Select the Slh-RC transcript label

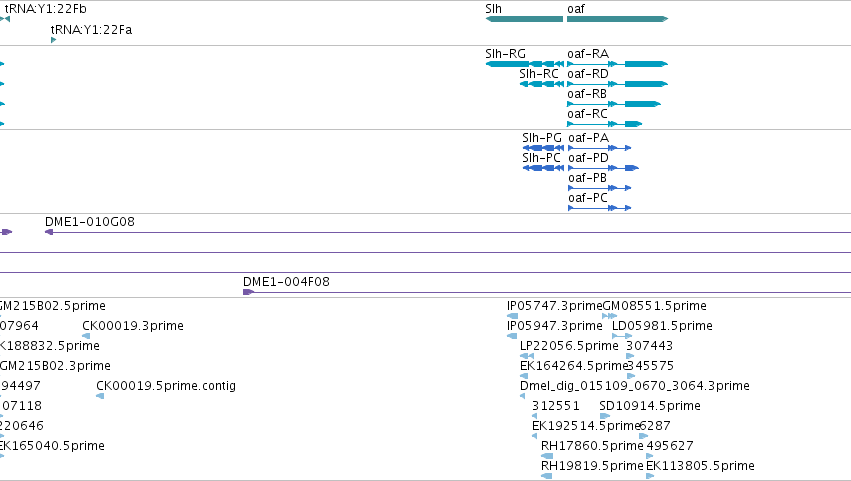[539, 74]
